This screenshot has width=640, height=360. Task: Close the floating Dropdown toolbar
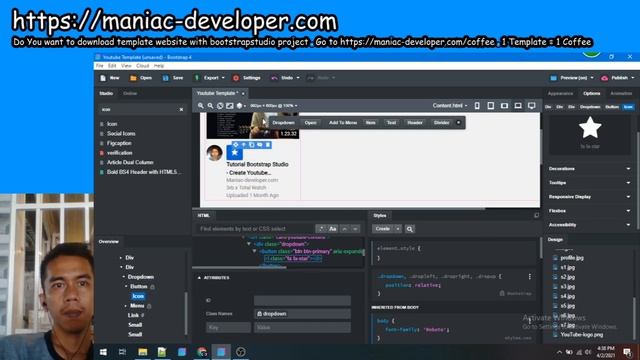(x=458, y=122)
